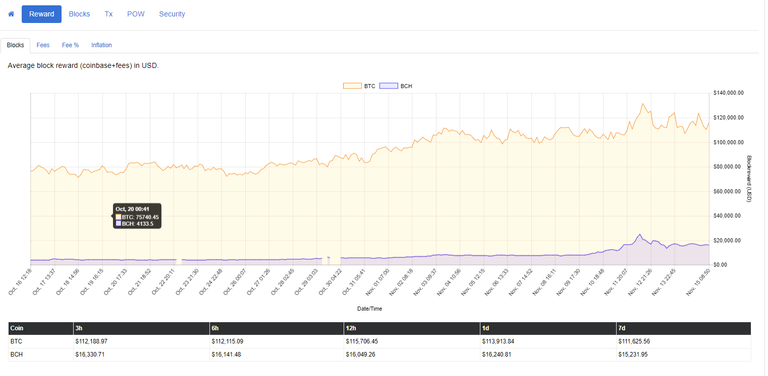Go to the home page via house icon
Screen dimensions: 768x376
(x=11, y=14)
